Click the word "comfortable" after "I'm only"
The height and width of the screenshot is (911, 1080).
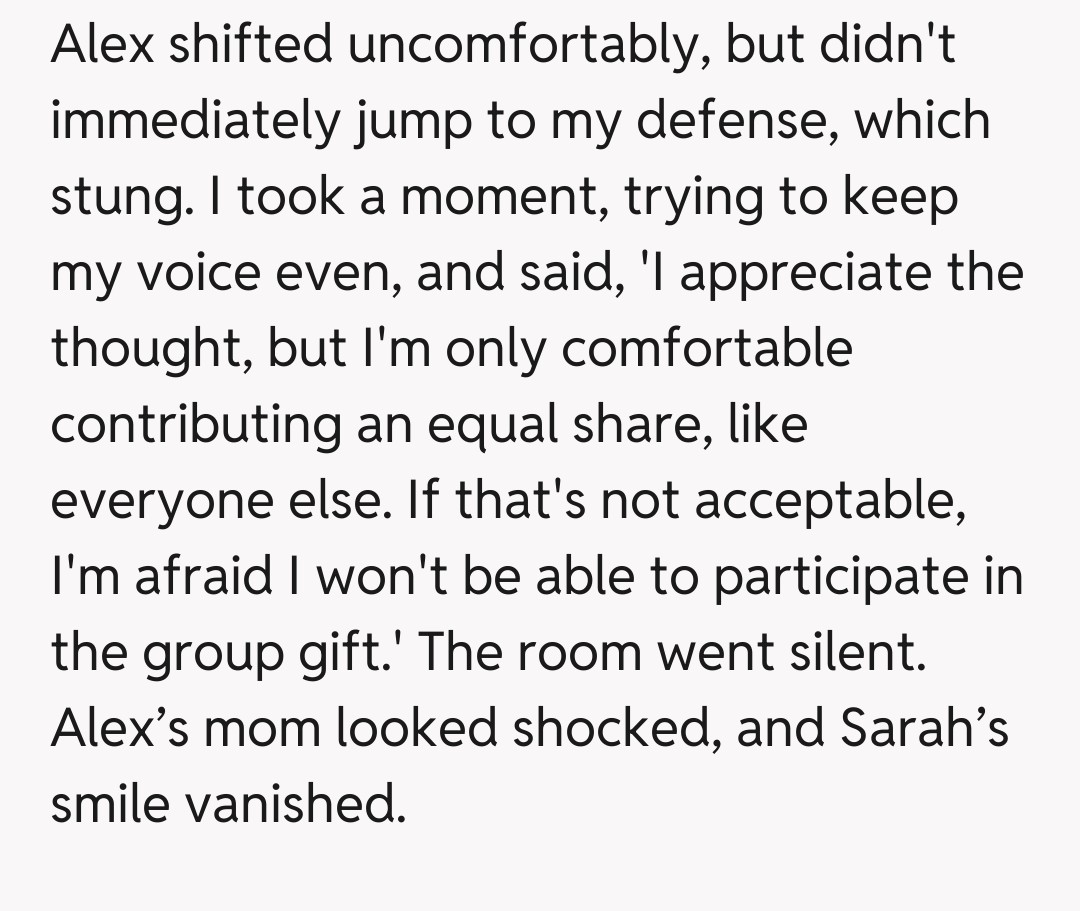click(709, 349)
